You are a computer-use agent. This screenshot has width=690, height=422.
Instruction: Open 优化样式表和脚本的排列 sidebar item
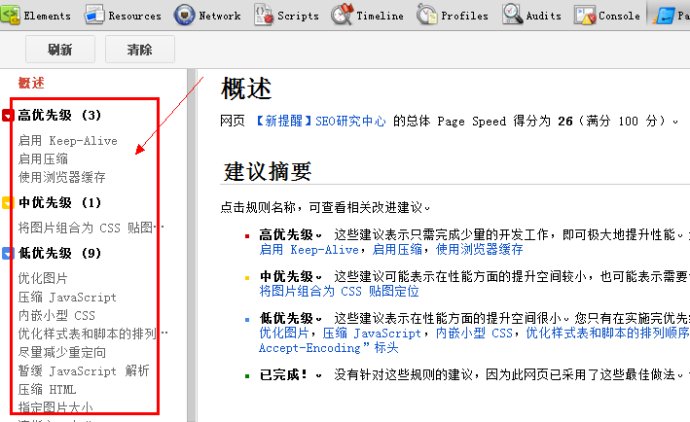click(93, 334)
